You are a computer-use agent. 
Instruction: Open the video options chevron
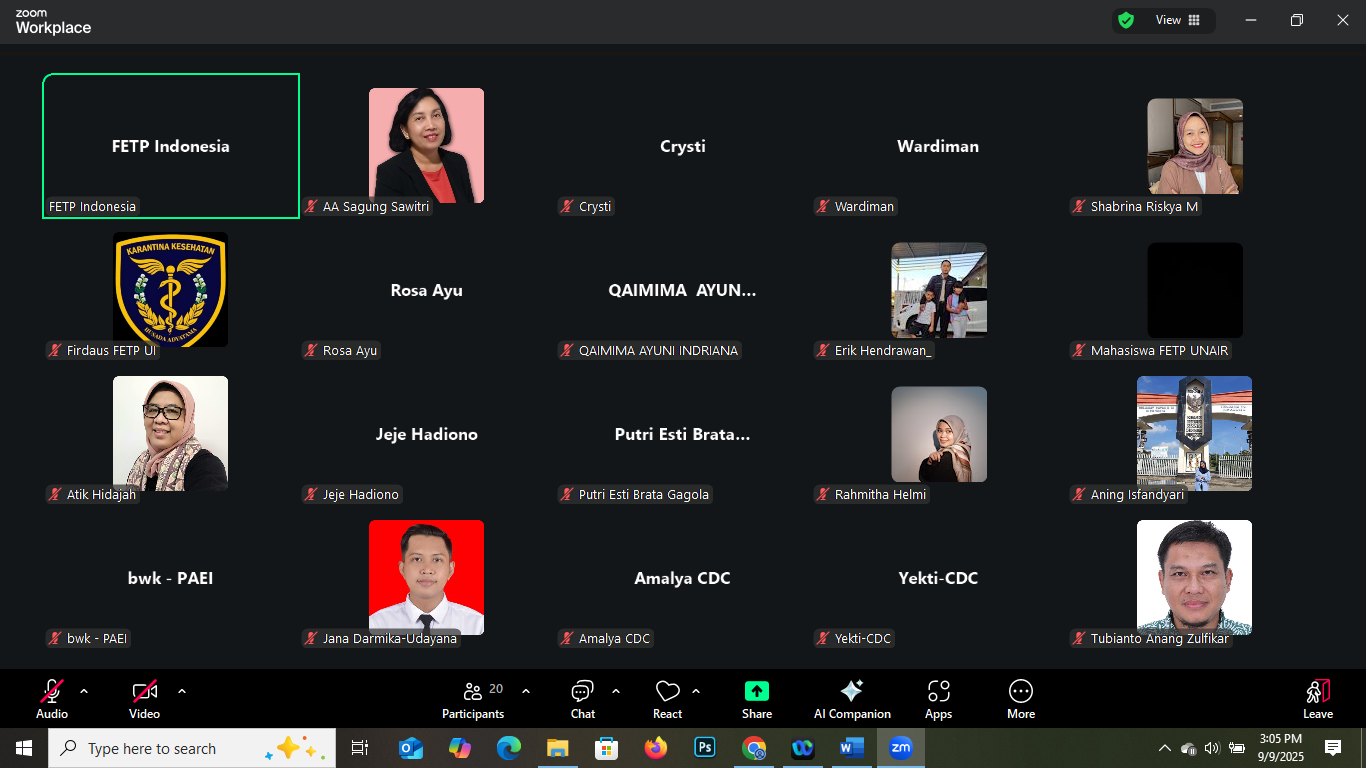pyautogui.click(x=182, y=691)
